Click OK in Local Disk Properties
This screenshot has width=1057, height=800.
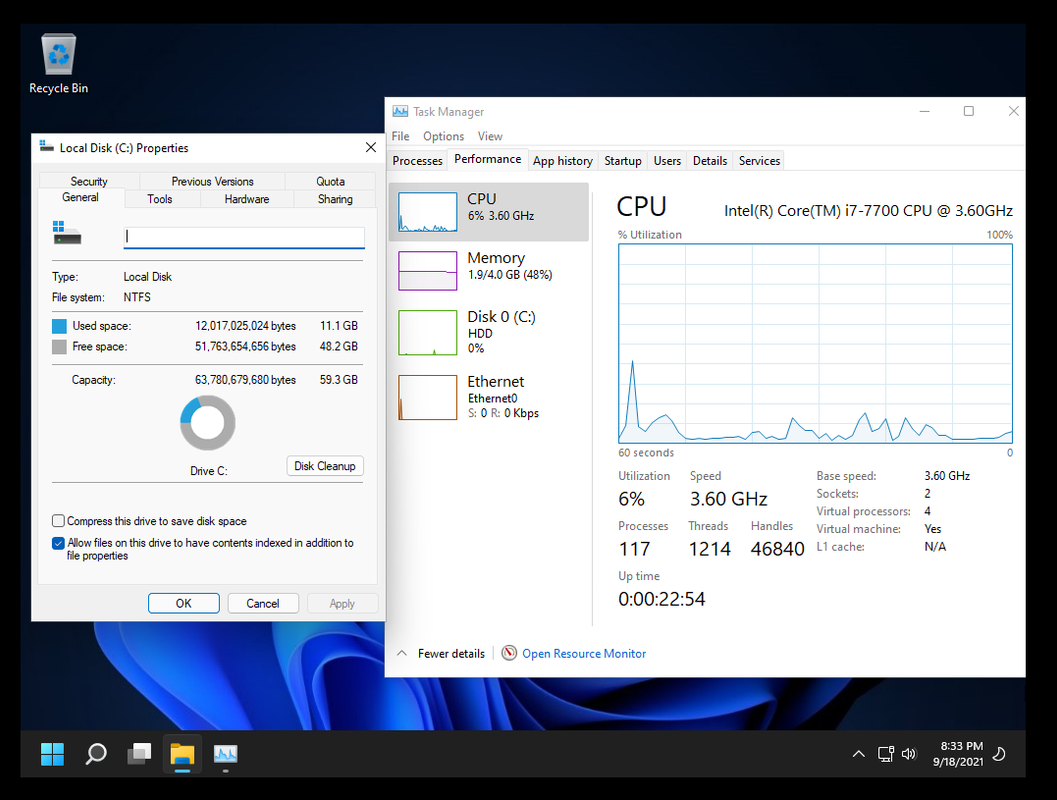point(183,603)
